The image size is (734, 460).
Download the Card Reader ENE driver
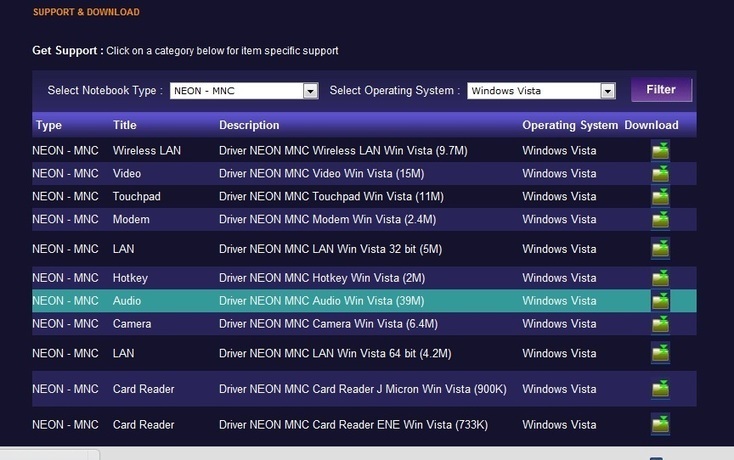click(x=660, y=424)
